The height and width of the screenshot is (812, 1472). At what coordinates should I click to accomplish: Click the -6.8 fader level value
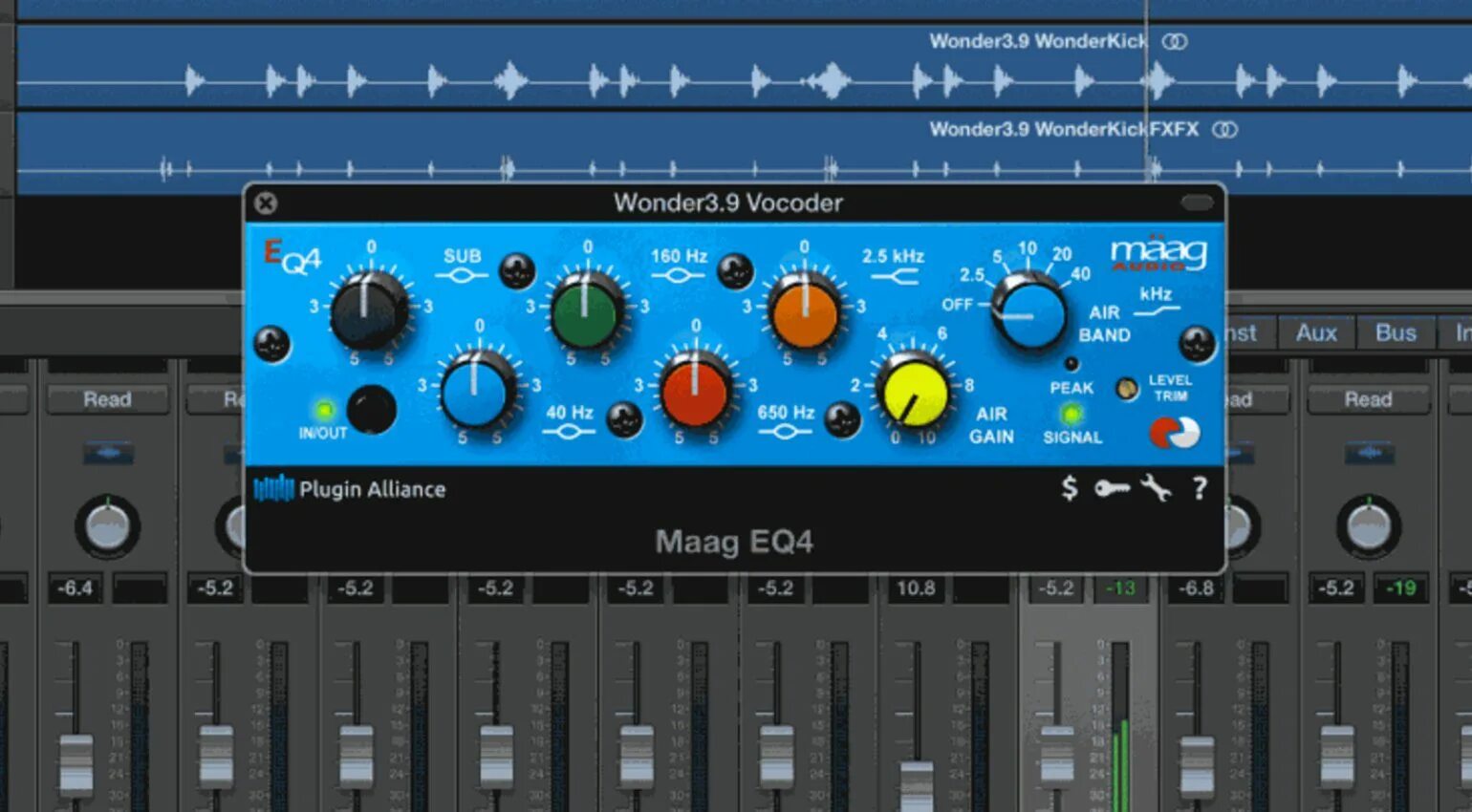1196,588
